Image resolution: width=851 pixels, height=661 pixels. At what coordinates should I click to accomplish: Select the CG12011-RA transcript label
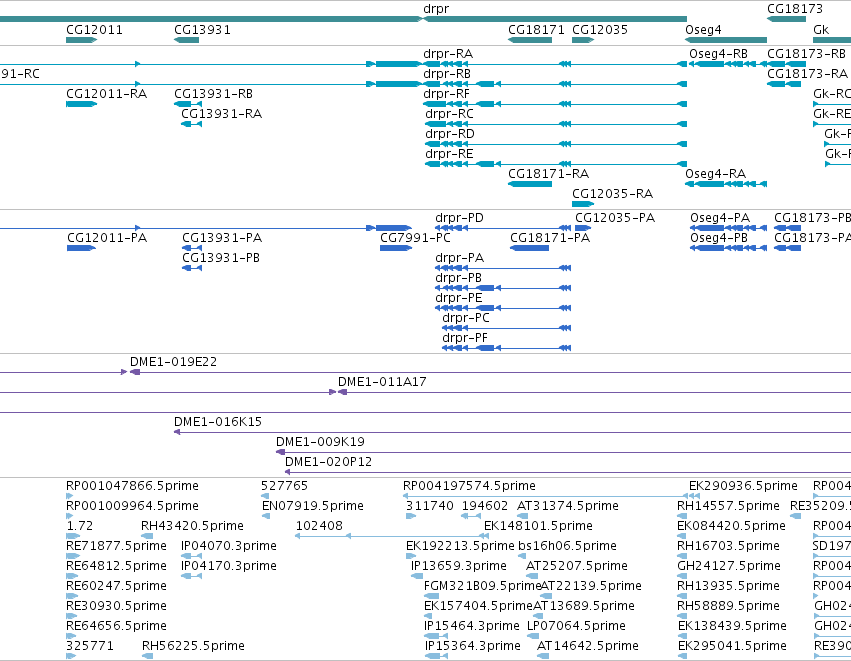click(x=106, y=94)
